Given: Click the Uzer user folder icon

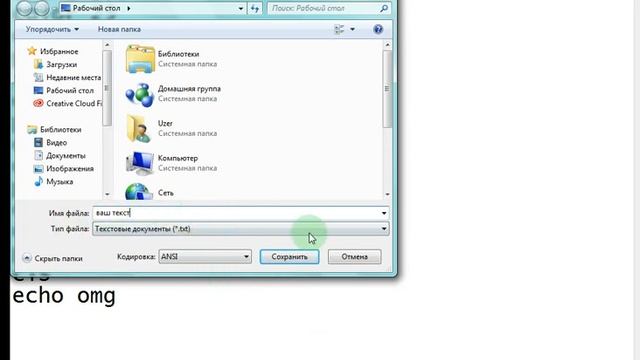Looking at the screenshot, I should point(139,129).
